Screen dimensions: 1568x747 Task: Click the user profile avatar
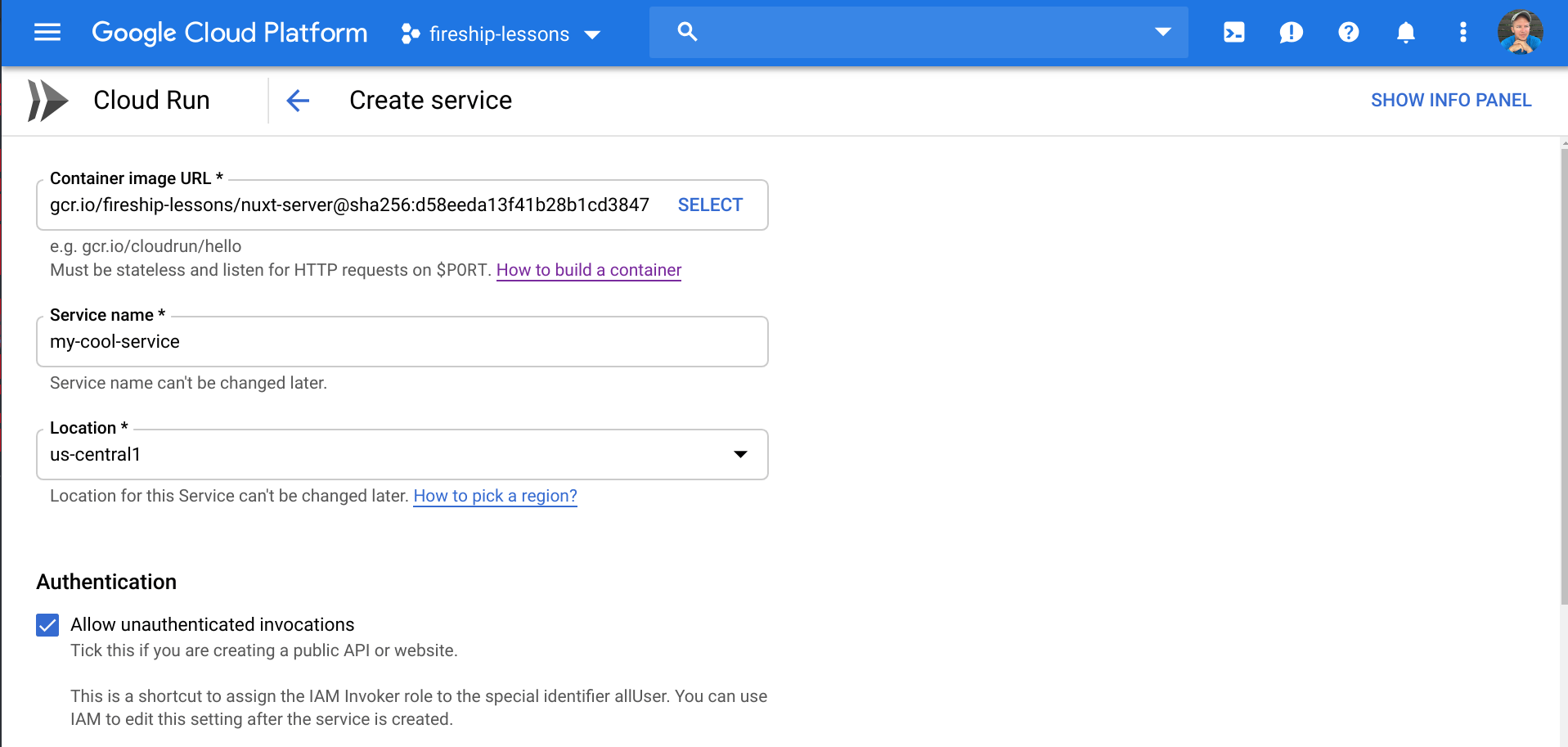pos(1520,33)
